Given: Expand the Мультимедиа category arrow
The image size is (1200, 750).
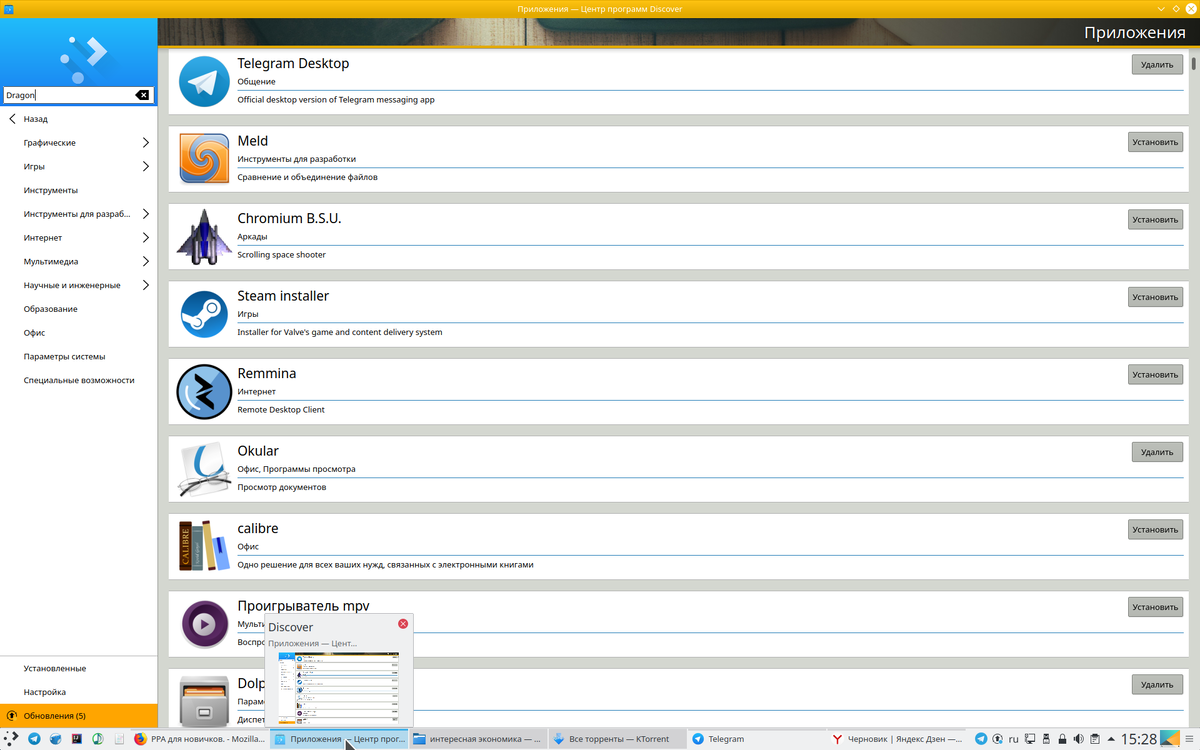Looking at the screenshot, I should coord(145,261).
